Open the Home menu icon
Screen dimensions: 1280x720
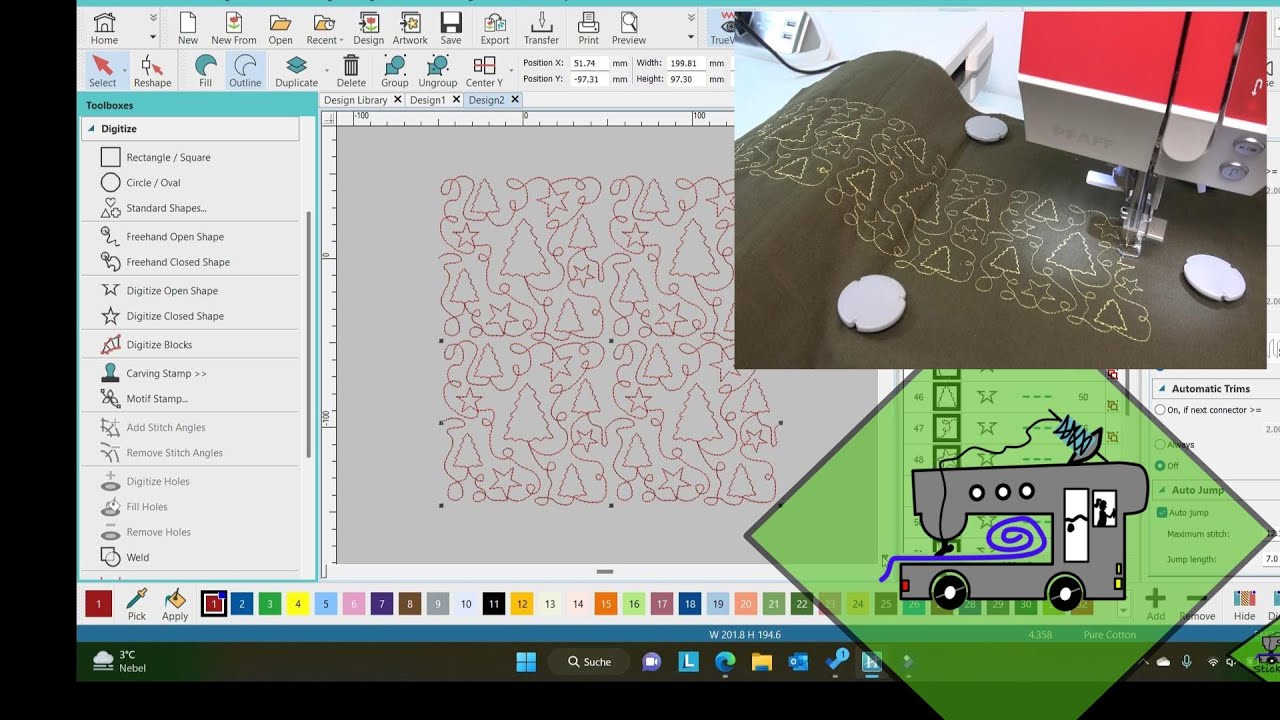tap(104, 28)
